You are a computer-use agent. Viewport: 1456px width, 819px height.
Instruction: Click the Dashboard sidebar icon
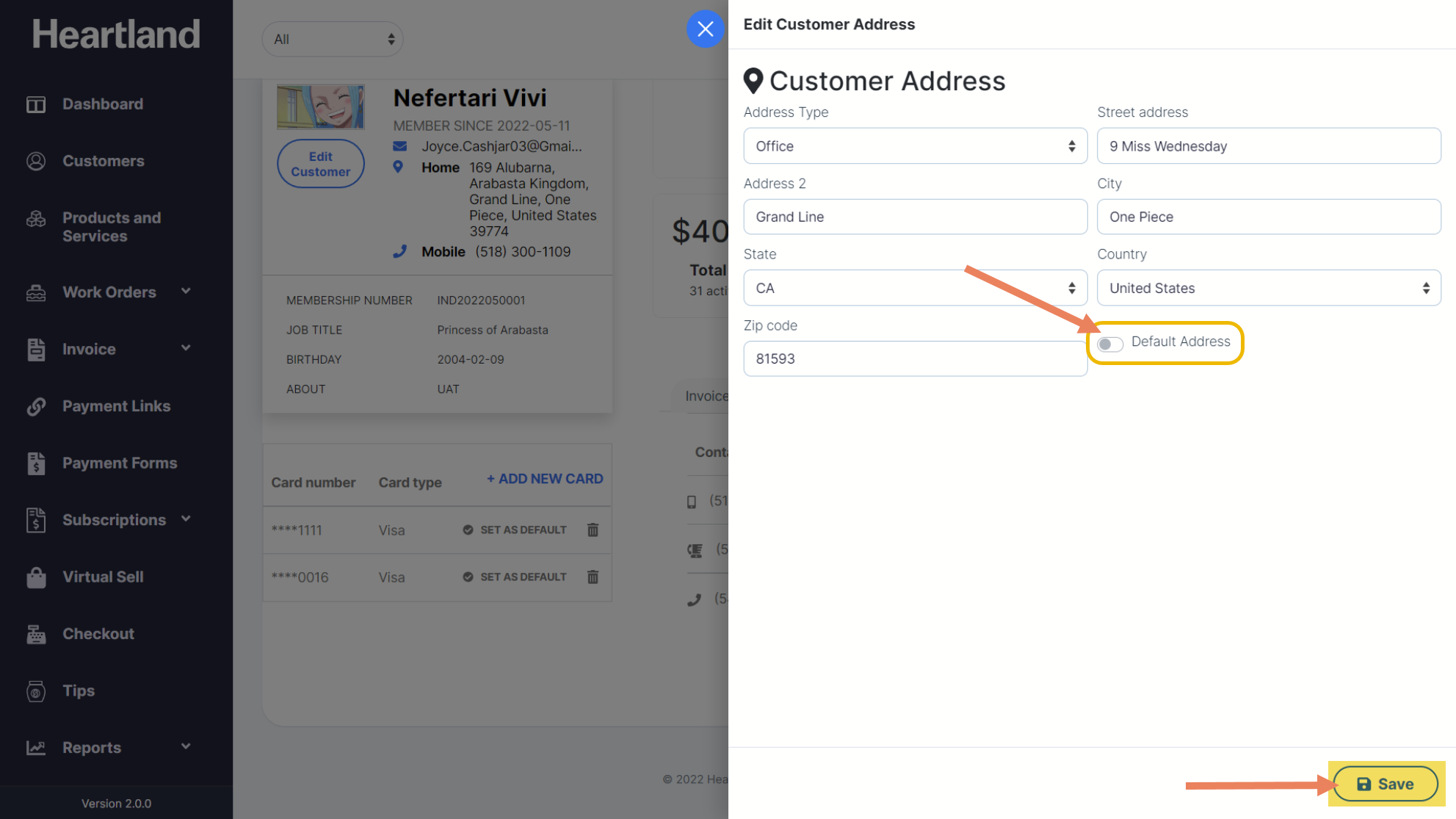point(36,104)
